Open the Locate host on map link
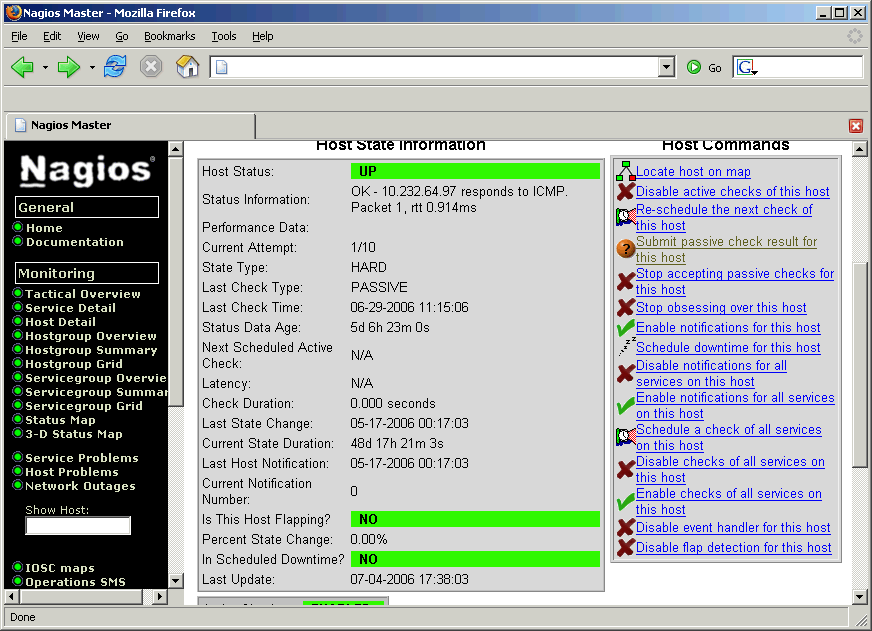This screenshot has height=631, width=872. click(693, 172)
